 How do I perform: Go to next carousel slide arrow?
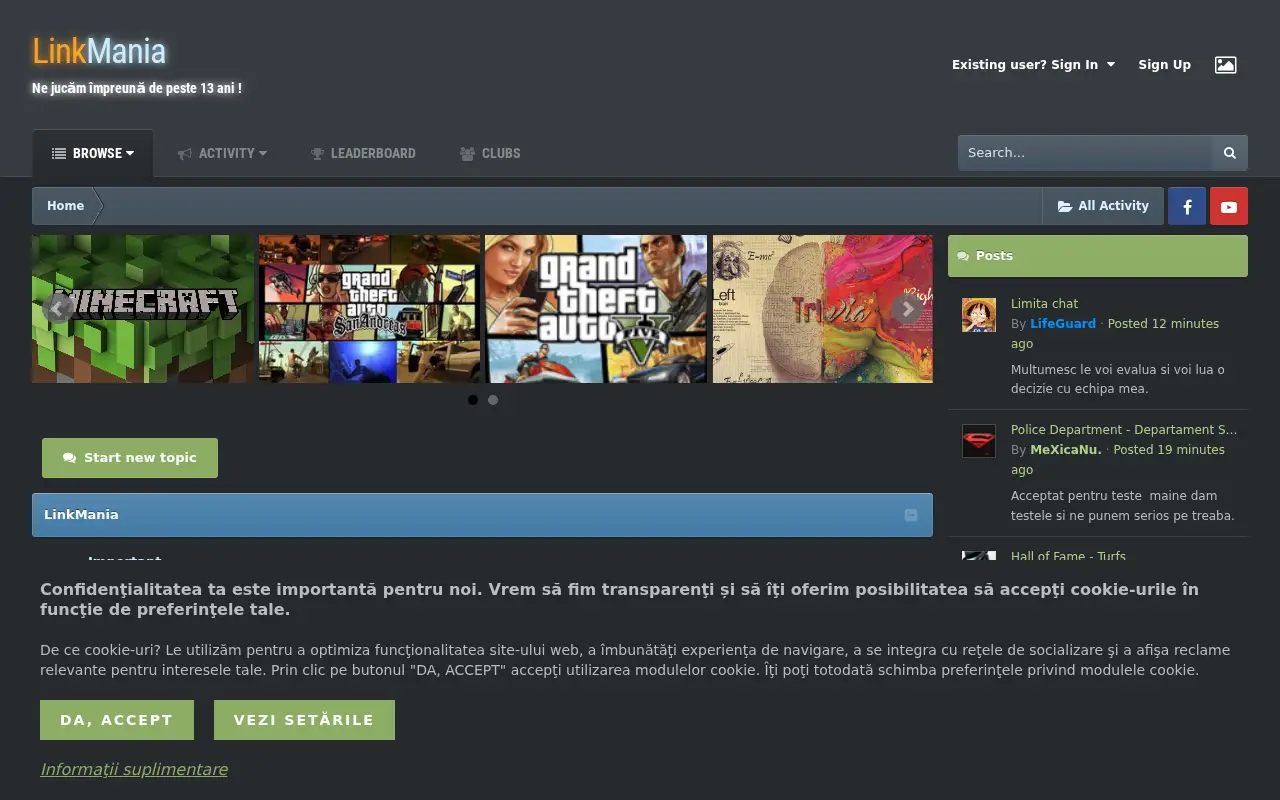pyautogui.click(x=907, y=309)
